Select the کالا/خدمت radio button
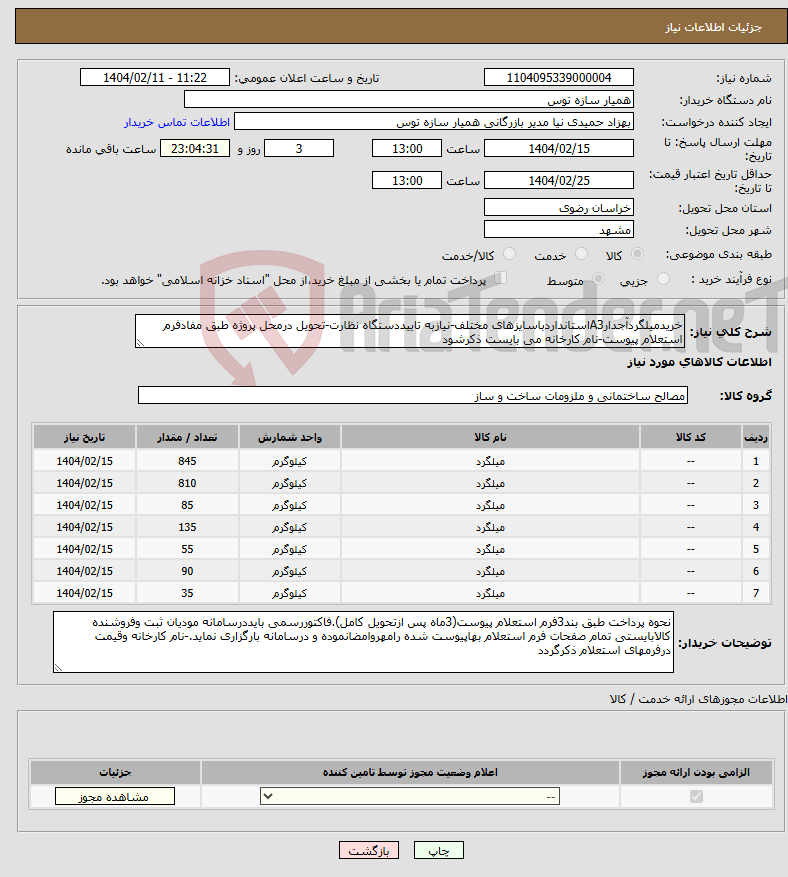This screenshot has width=788, height=877. [x=509, y=254]
